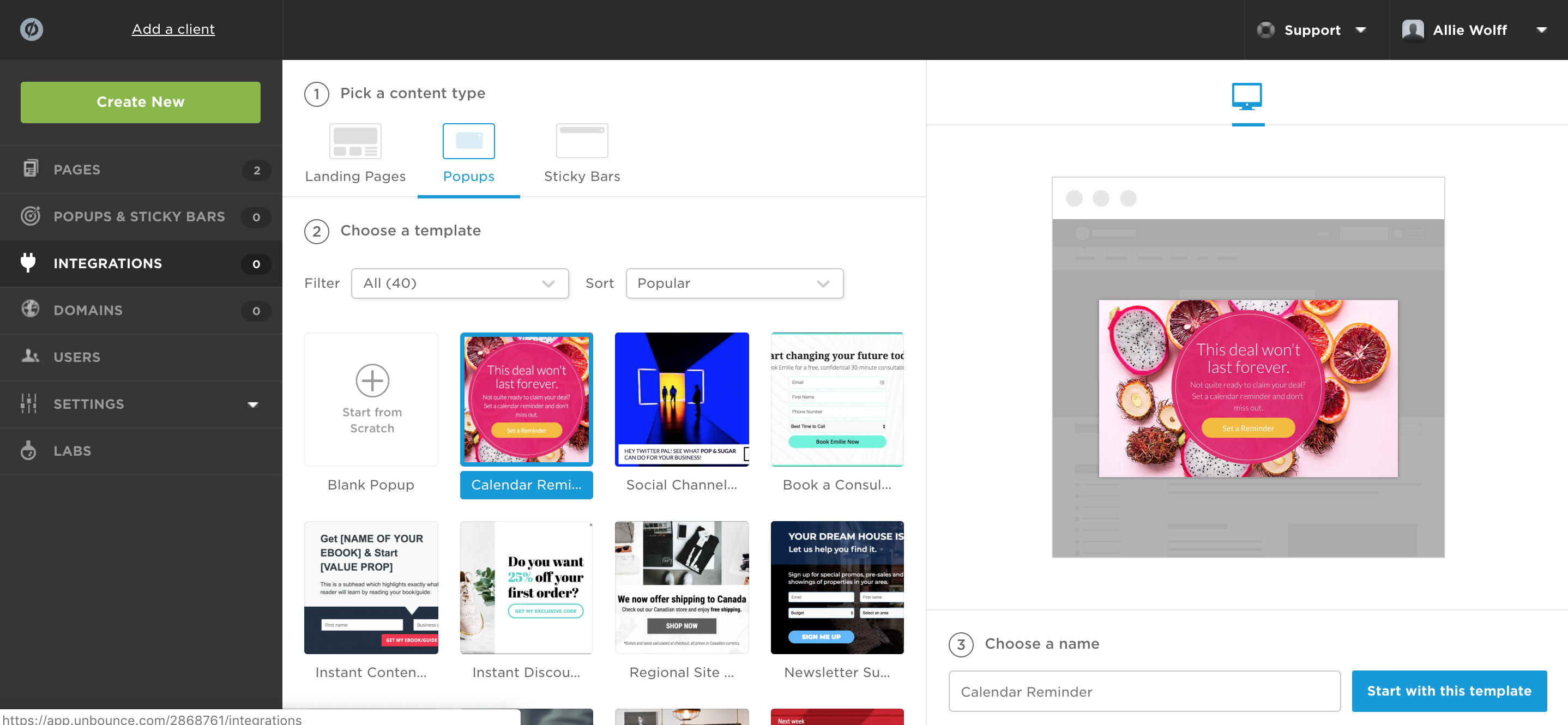The height and width of the screenshot is (725, 1568).
Task: Open the Users people icon
Action: point(31,355)
